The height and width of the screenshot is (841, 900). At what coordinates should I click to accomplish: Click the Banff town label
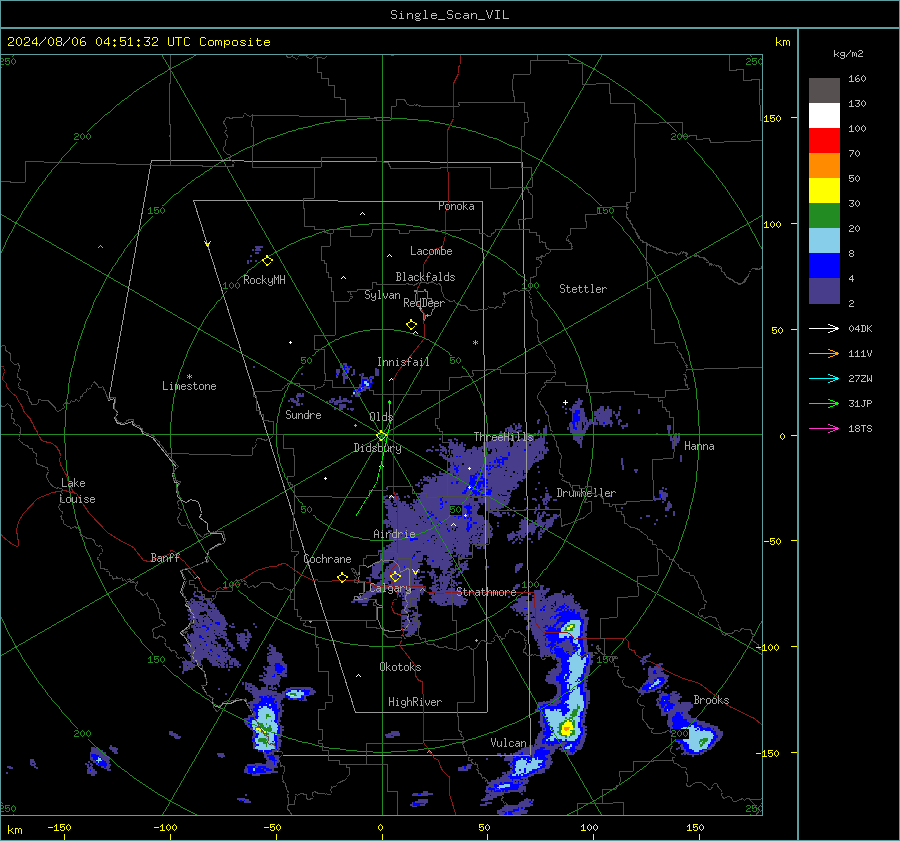coord(165,557)
